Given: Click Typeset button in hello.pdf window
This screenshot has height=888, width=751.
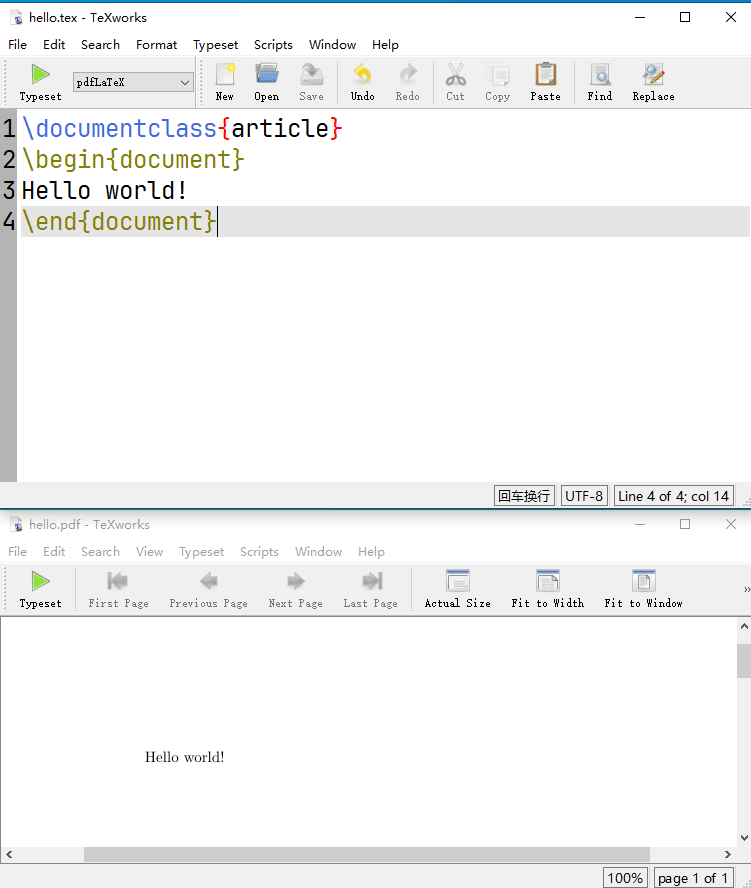Looking at the screenshot, I should (40, 590).
